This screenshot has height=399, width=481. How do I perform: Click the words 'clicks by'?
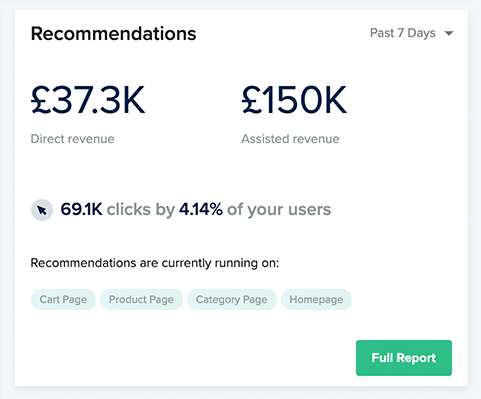pyautogui.click(x=141, y=210)
